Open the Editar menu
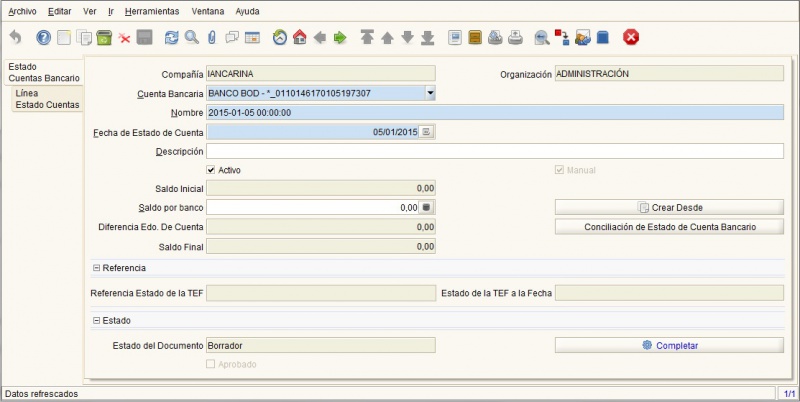 tap(60, 11)
